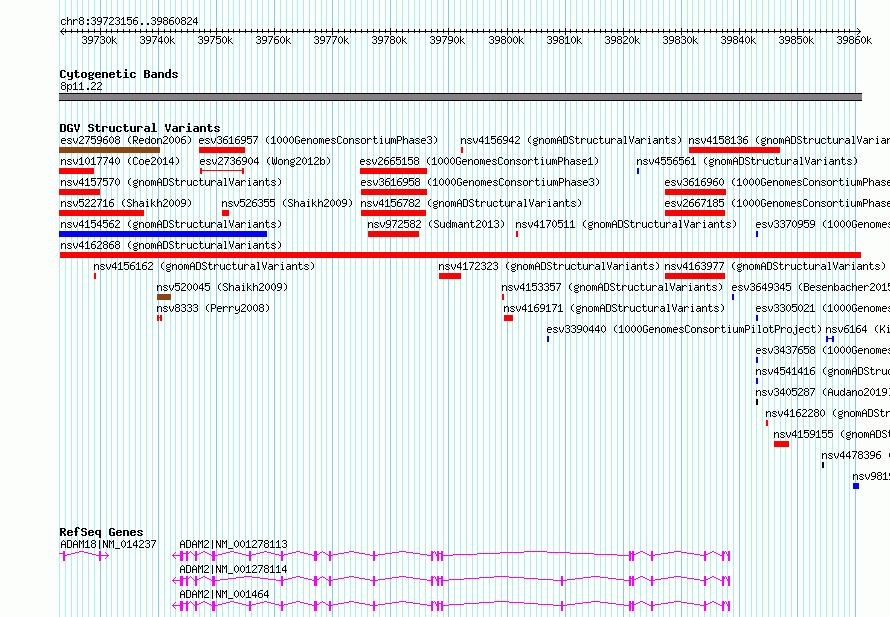Select variant nsv972582 (Sudmant2013)
Screen dimensions: 890x617
pos(436,224)
